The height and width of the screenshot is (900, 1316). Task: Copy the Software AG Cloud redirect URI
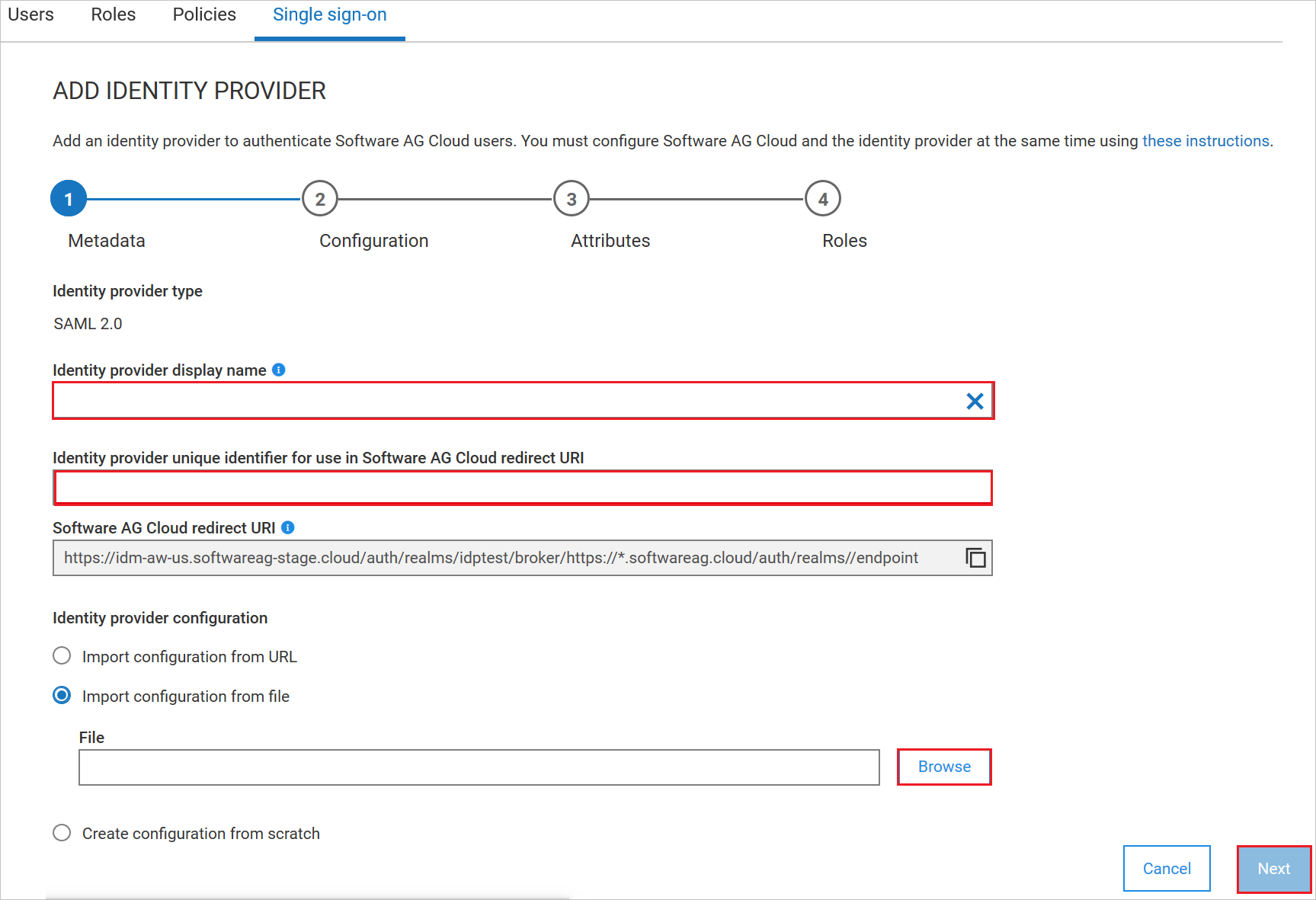click(975, 557)
